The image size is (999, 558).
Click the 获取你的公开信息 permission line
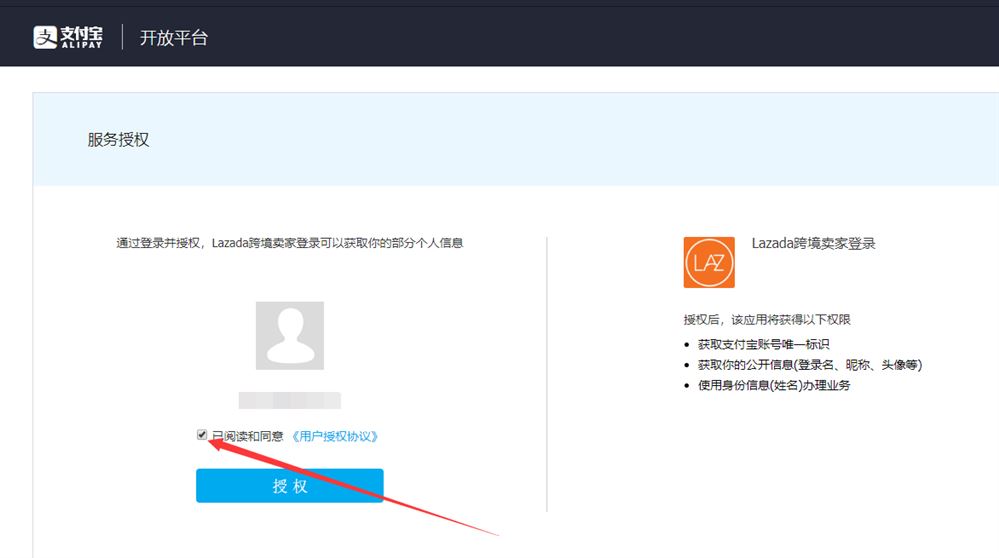tap(810, 365)
